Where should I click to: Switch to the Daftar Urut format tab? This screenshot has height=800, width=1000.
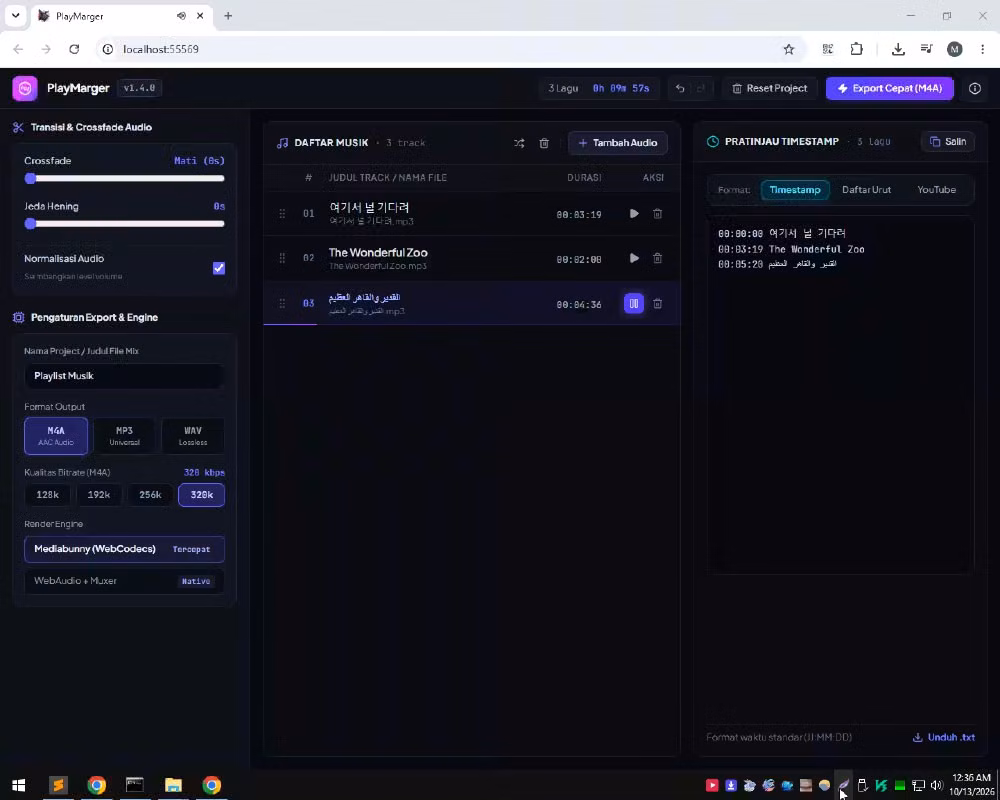(866, 189)
